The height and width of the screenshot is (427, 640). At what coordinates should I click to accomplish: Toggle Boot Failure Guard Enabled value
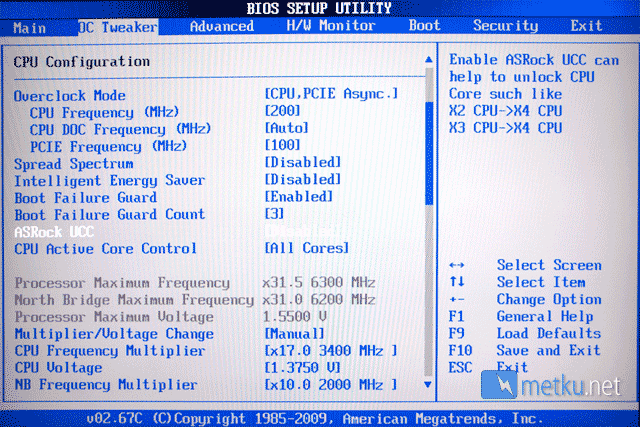(x=299, y=197)
